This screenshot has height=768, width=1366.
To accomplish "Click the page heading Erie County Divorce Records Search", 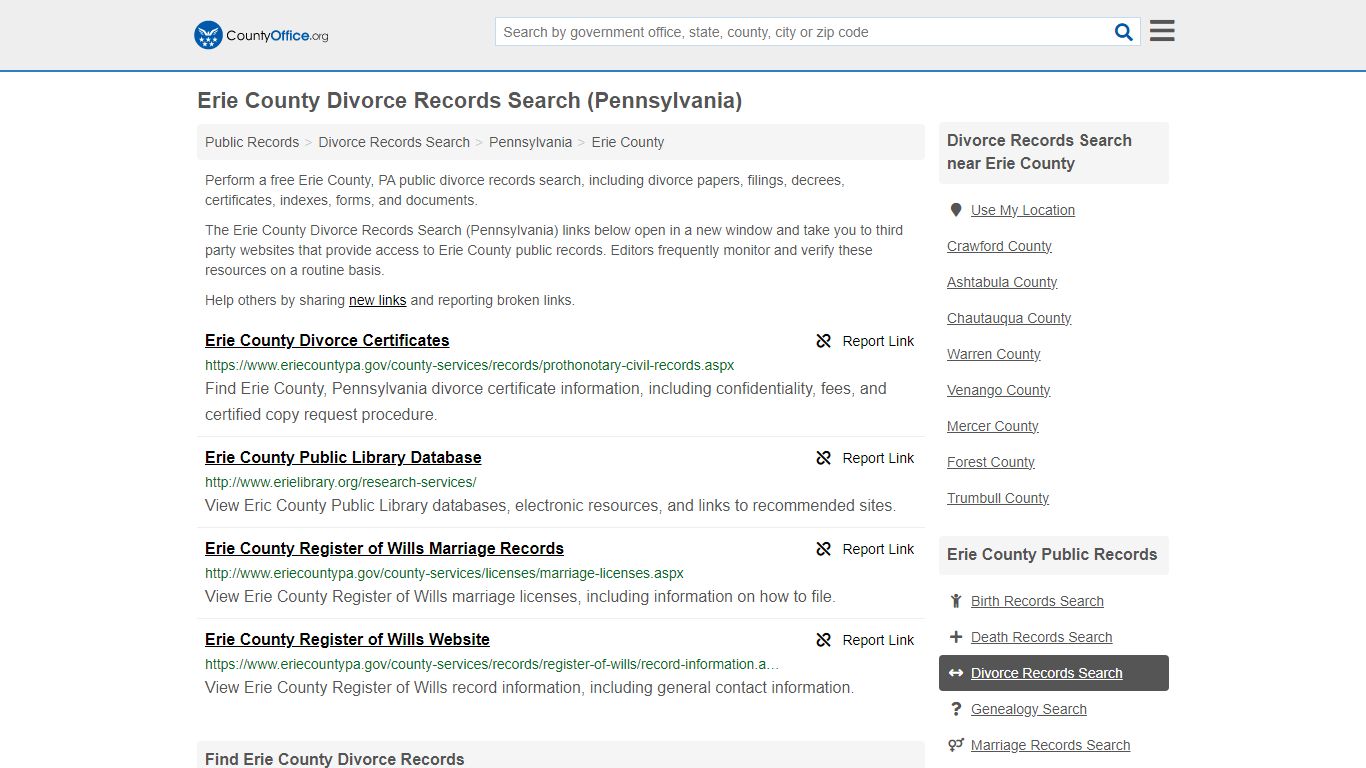I will click(470, 101).
